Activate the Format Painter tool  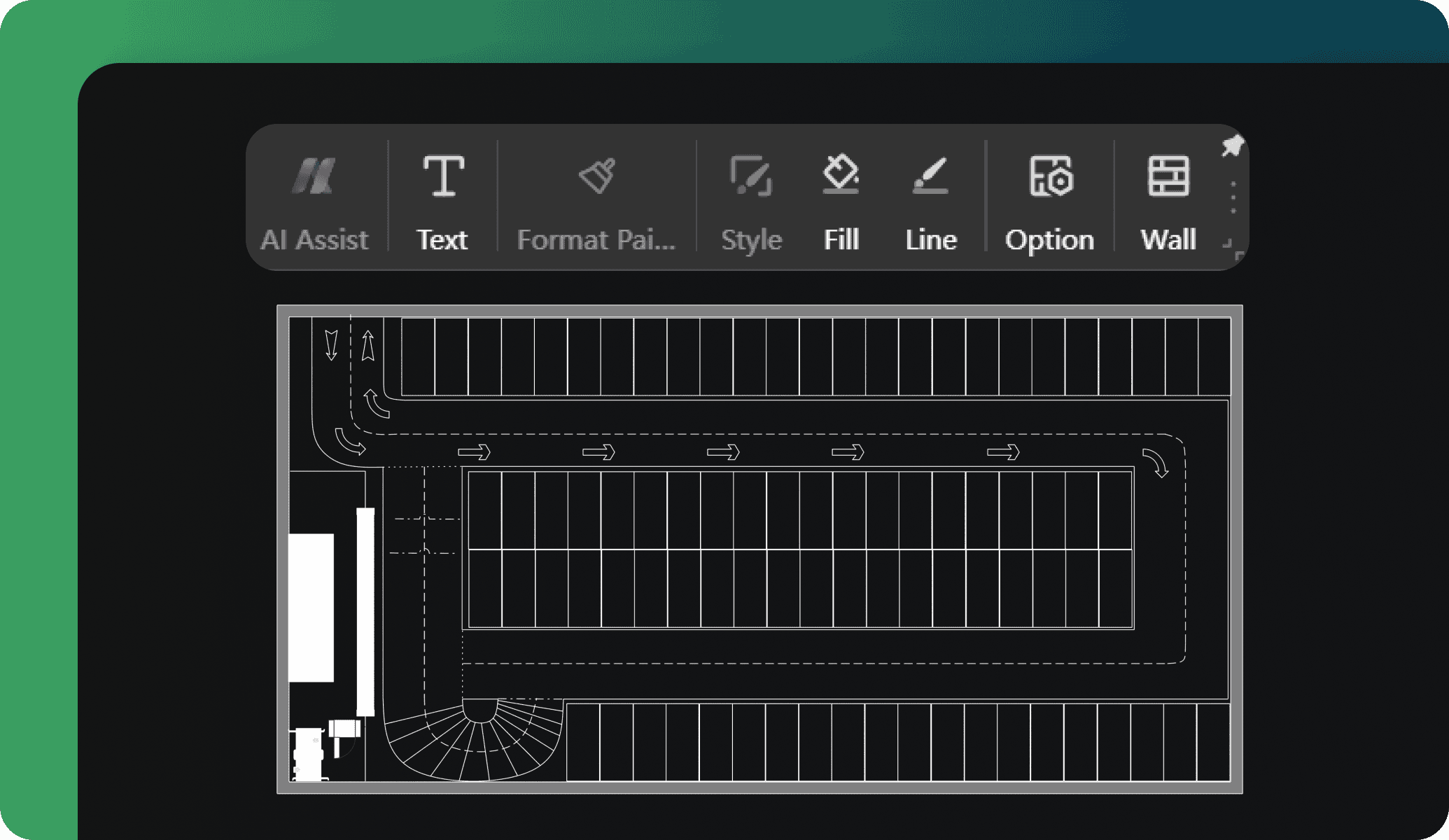[596, 196]
